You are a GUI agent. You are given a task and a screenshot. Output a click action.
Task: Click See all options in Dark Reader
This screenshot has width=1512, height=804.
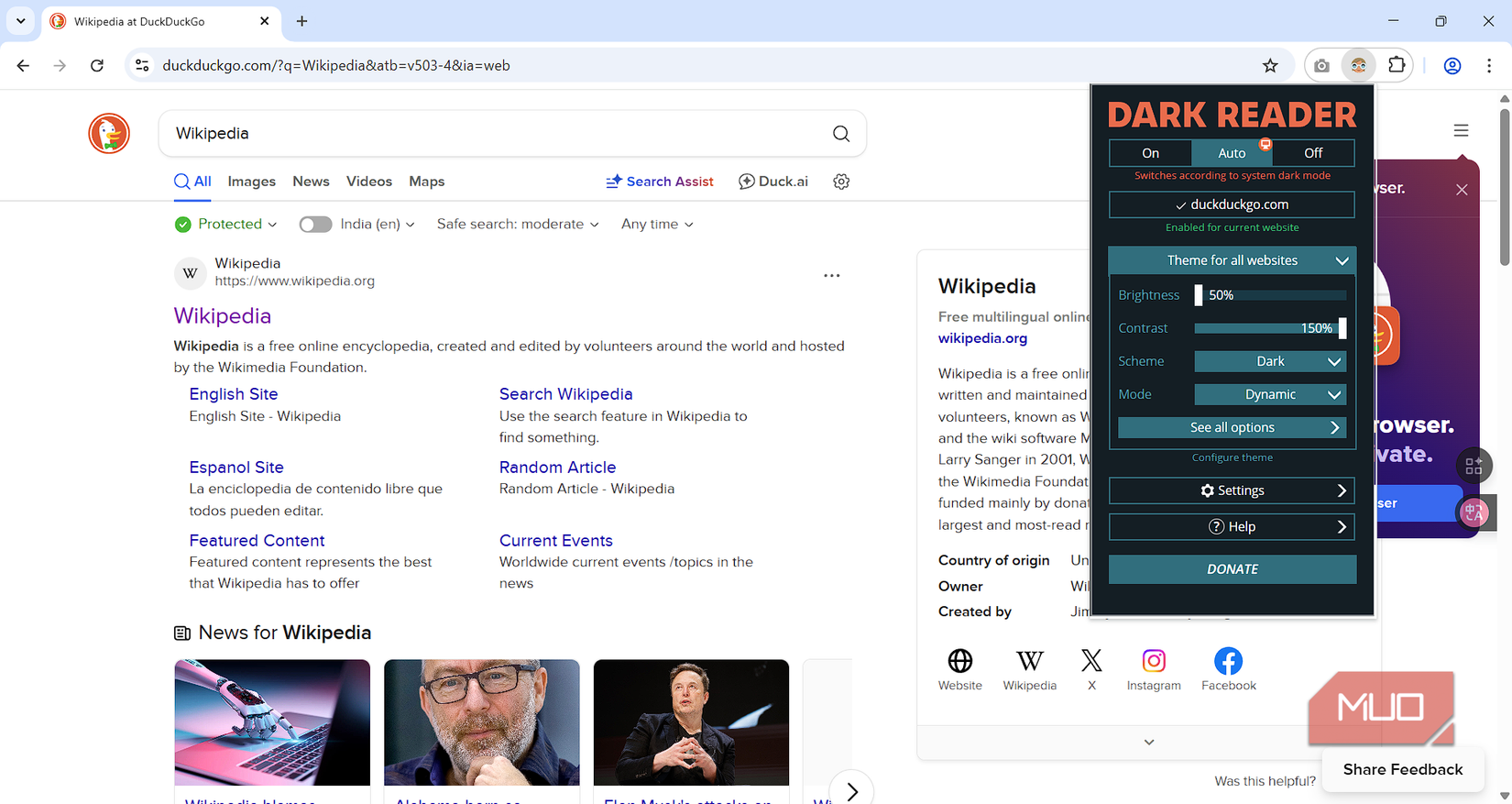1232,427
